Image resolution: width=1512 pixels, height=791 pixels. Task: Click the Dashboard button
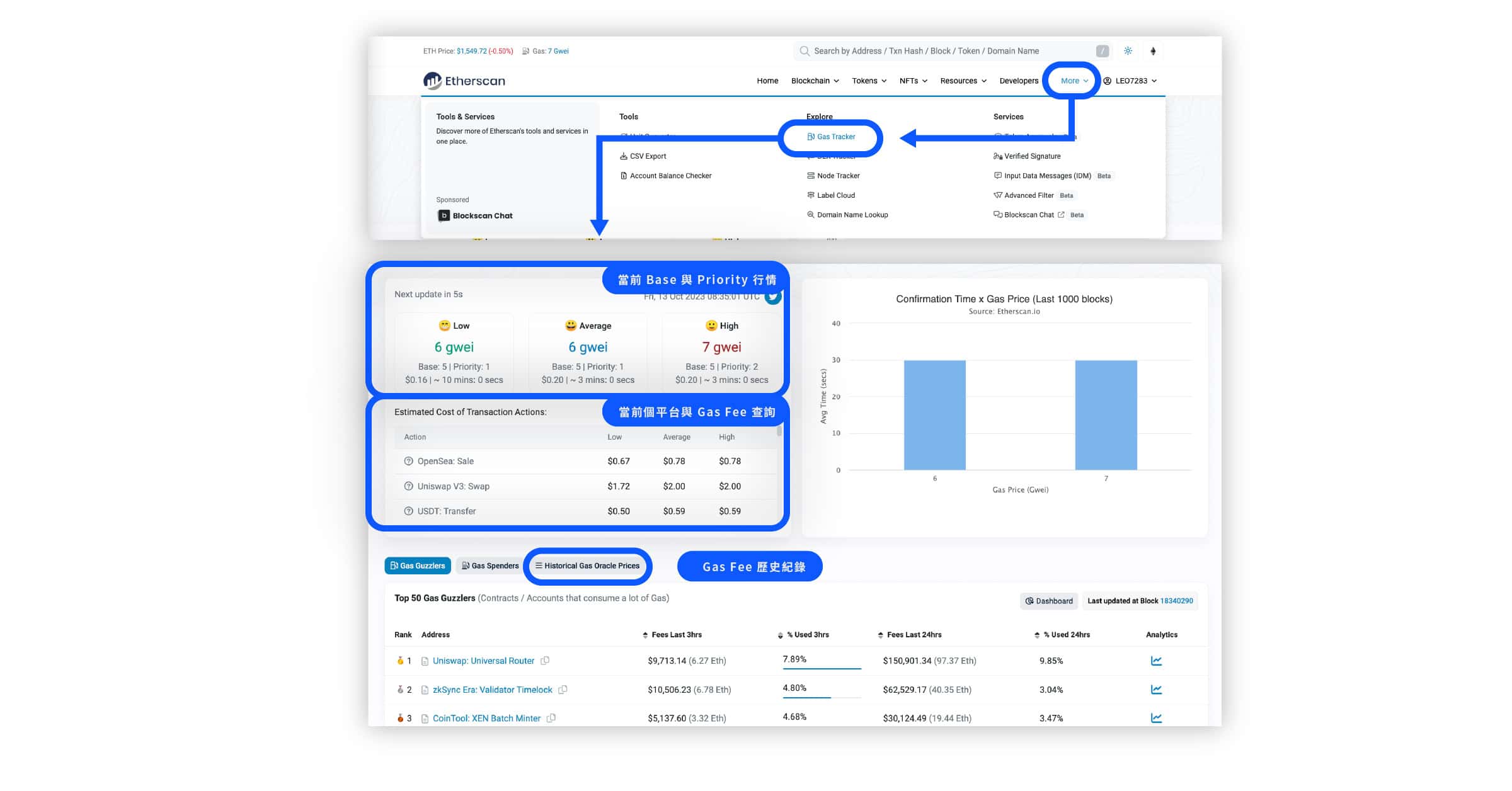pyautogui.click(x=1049, y=601)
